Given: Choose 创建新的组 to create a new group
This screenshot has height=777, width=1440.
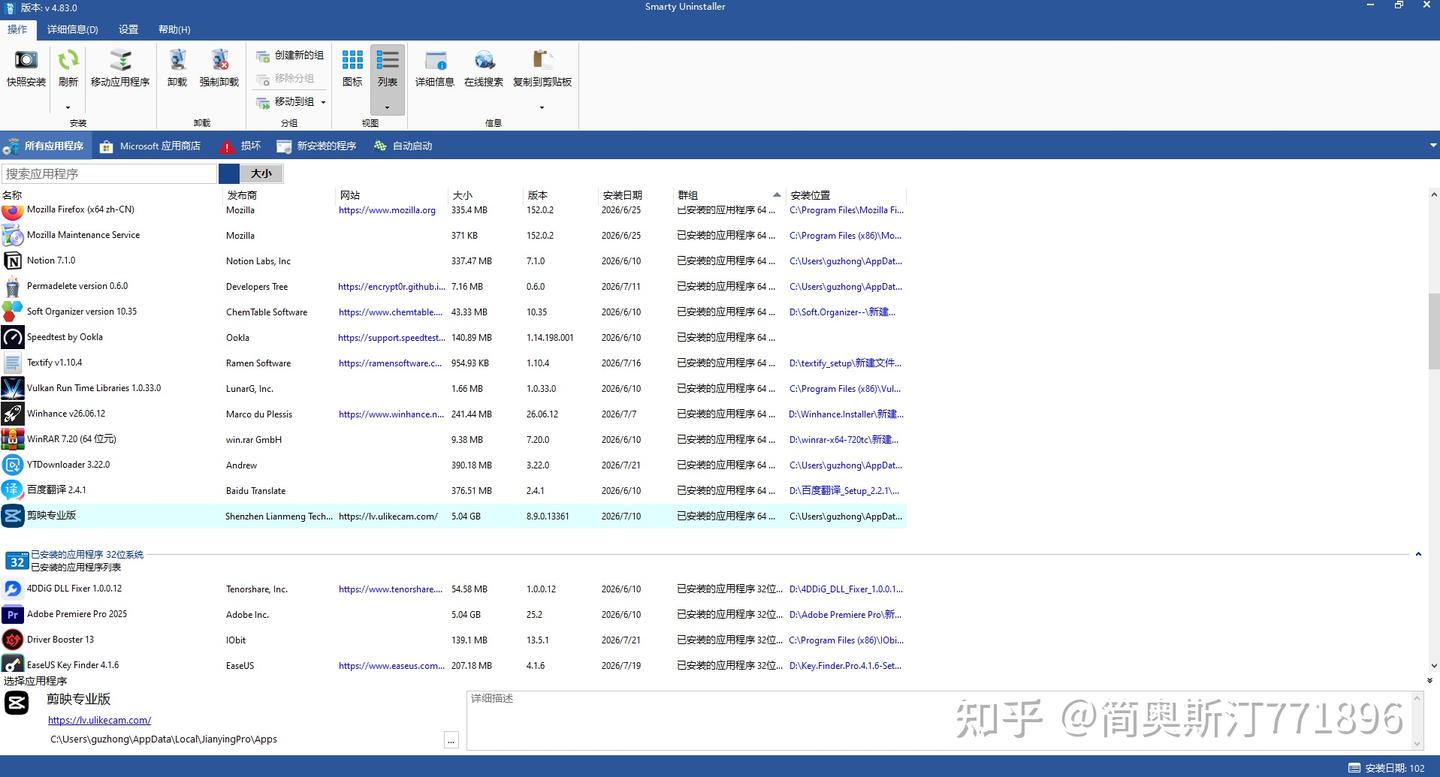Looking at the screenshot, I should (289, 56).
